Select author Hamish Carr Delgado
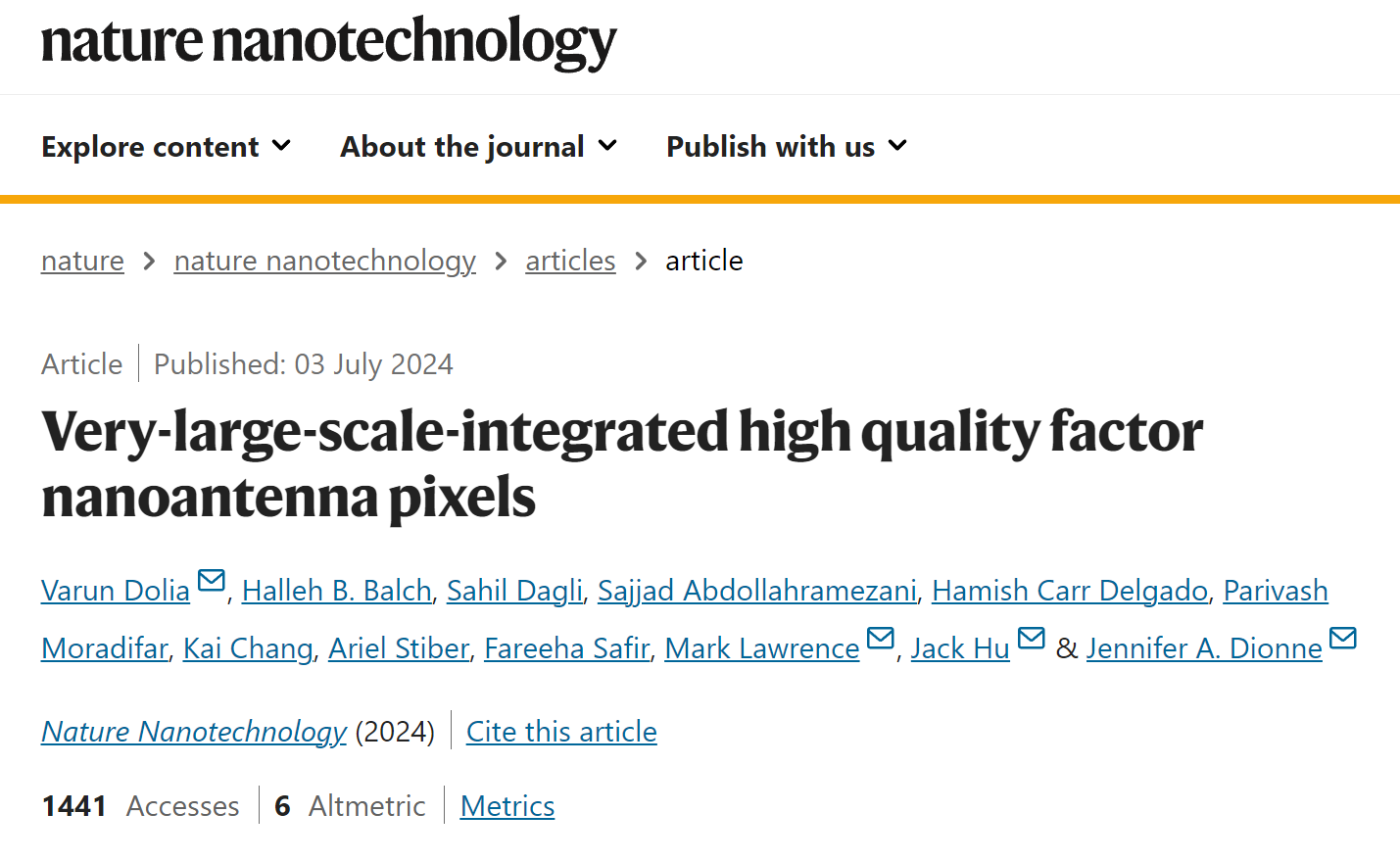This screenshot has height=861, width=1400. click(x=1070, y=591)
